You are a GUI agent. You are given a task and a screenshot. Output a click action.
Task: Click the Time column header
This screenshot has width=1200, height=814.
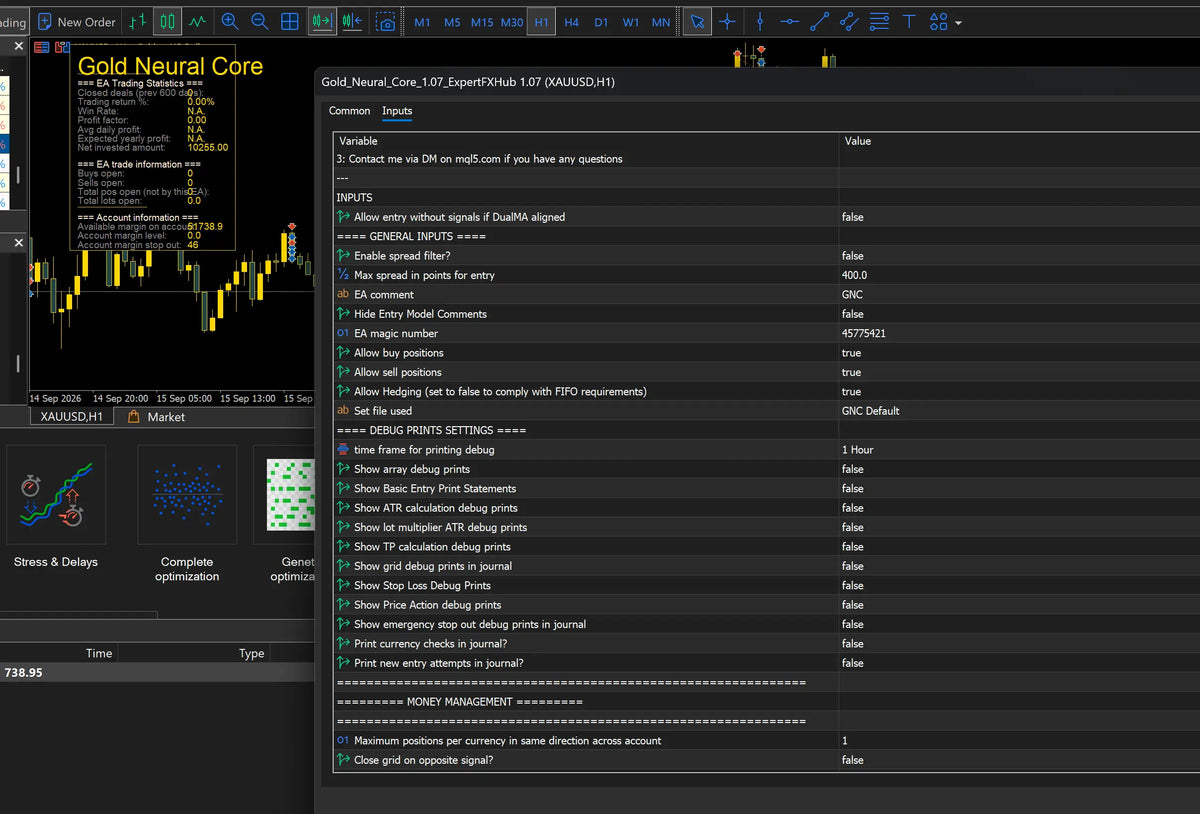[x=99, y=653]
